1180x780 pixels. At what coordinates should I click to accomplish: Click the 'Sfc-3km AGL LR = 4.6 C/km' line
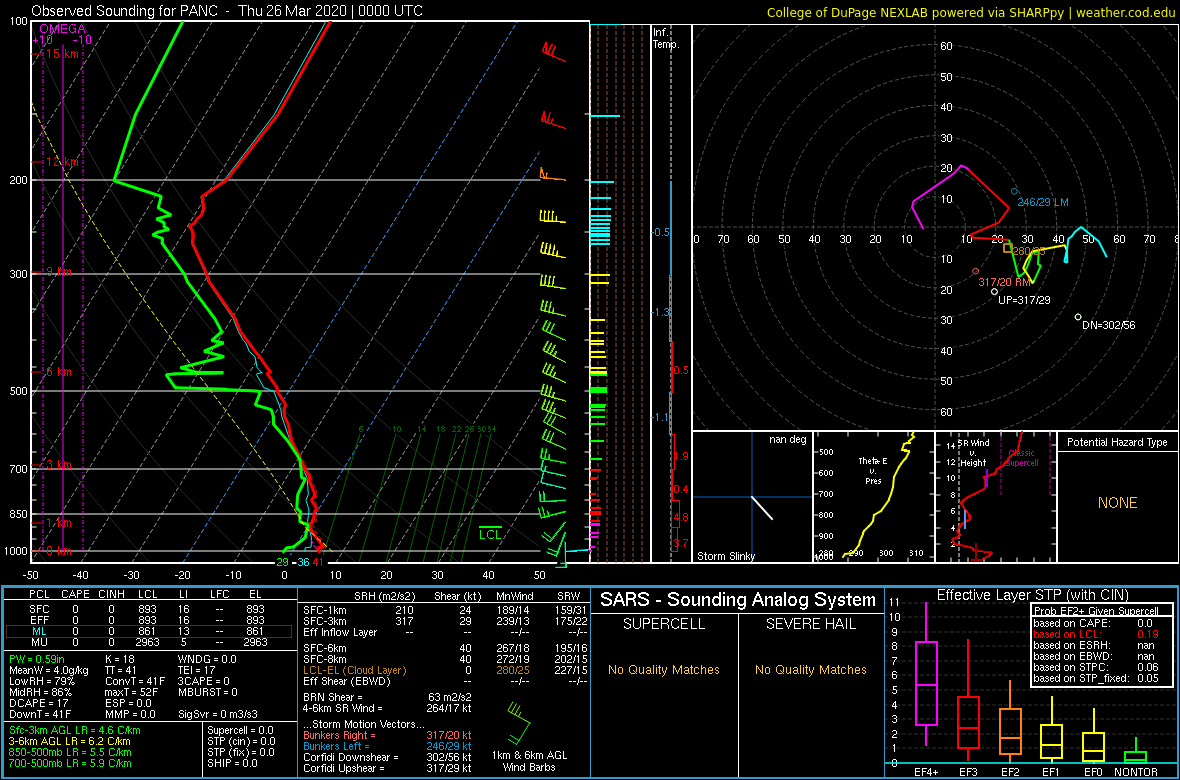pyautogui.click(x=75, y=730)
